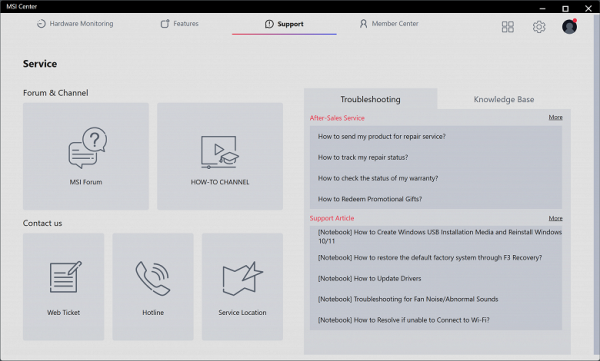Open the Fan Noise troubleshooting article
Viewport: 600px width, 361px height.
(x=408, y=299)
